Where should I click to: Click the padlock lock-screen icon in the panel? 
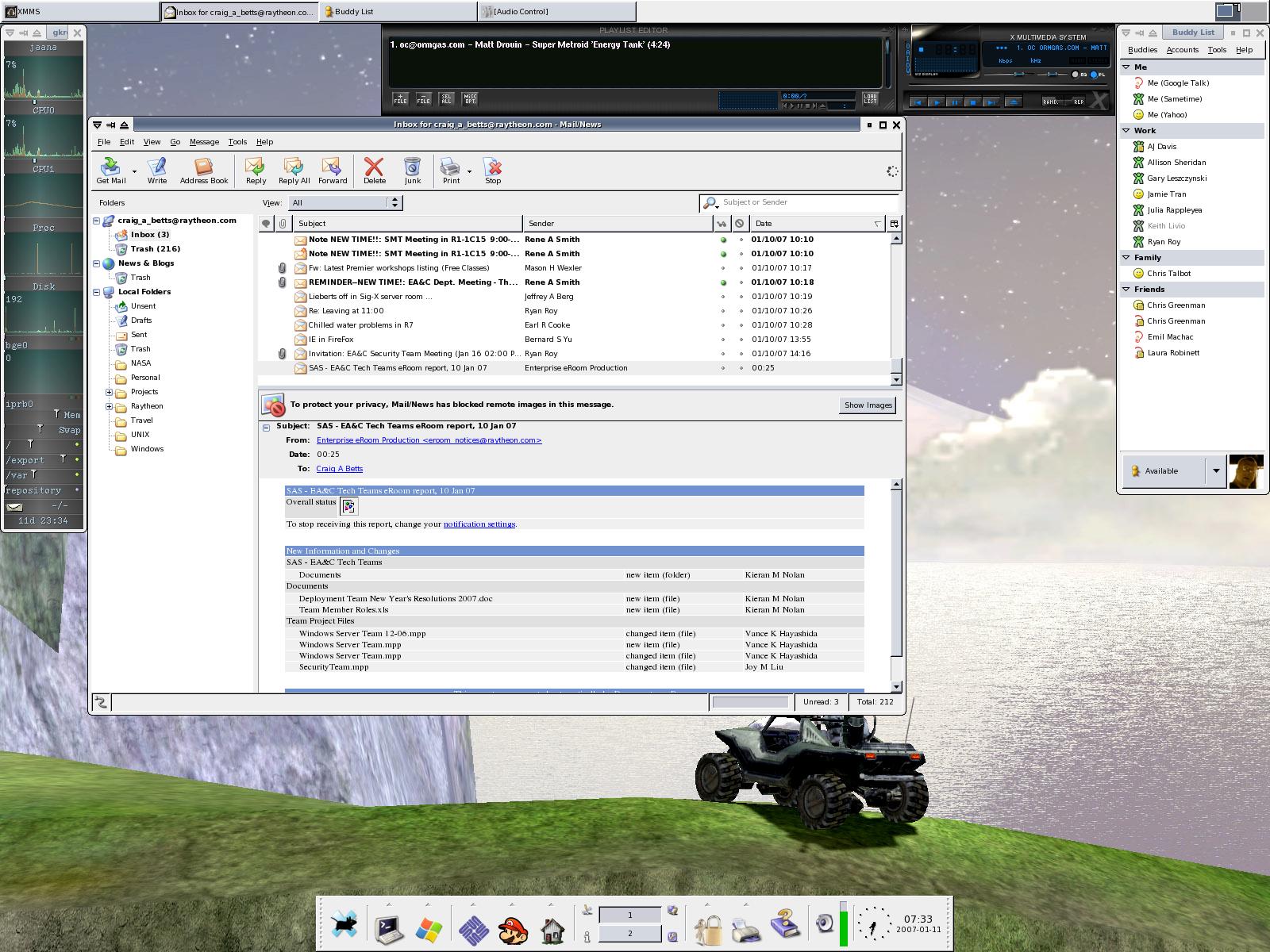[x=706, y=928]
